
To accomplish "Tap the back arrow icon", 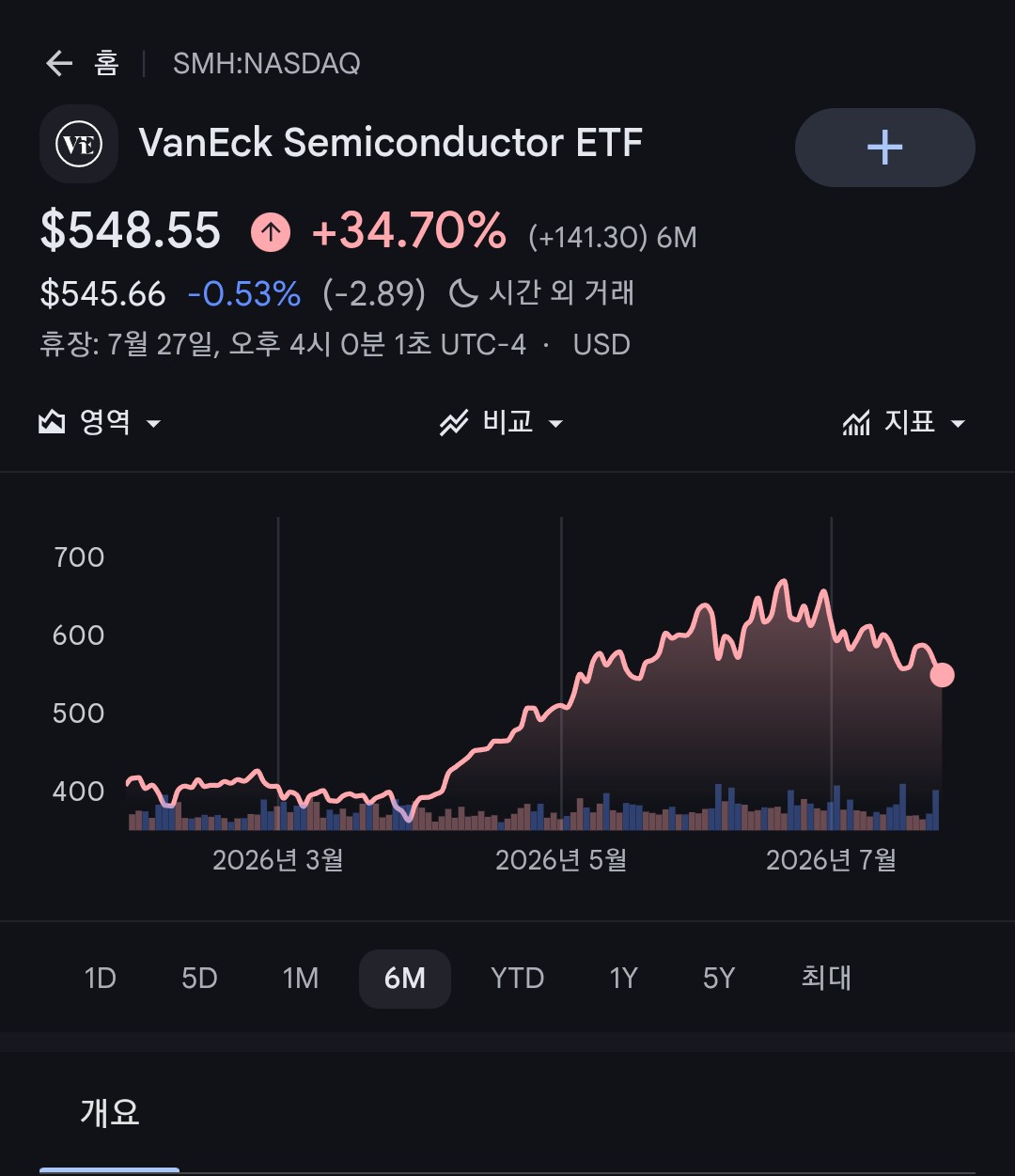I will click(x=59, y=64).
